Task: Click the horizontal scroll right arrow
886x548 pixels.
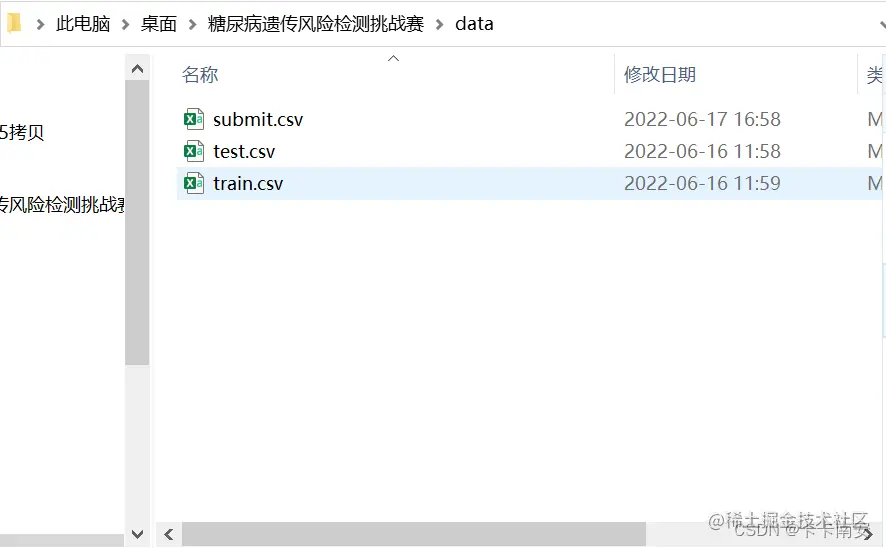Action: (867, 534)
